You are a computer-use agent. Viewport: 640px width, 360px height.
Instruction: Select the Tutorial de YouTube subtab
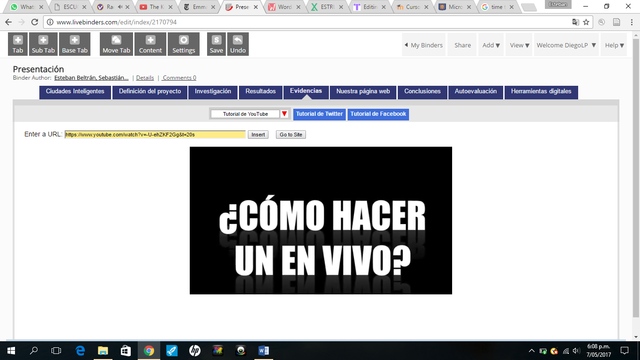[245, 114]
